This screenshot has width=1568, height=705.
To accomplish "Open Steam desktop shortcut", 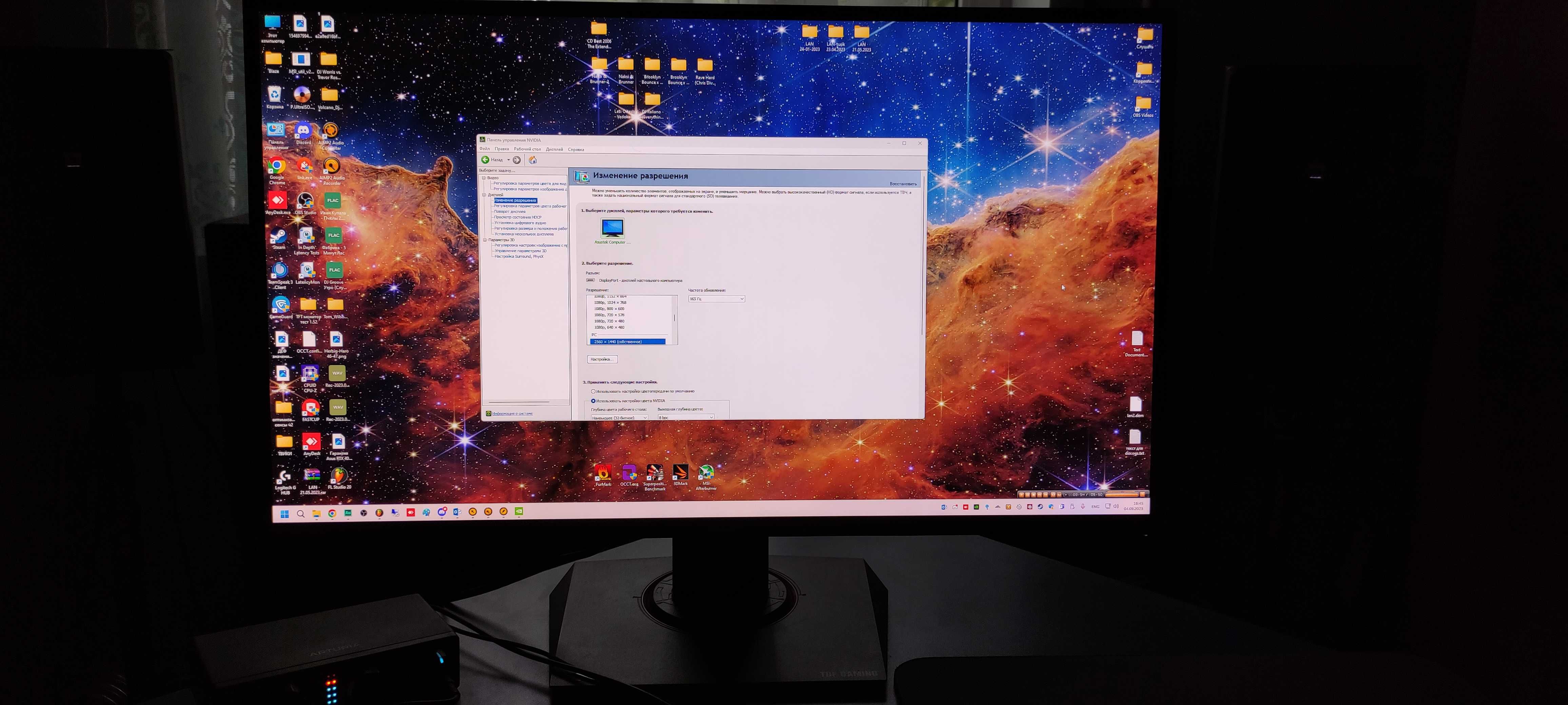I will (x=279, y=239).
